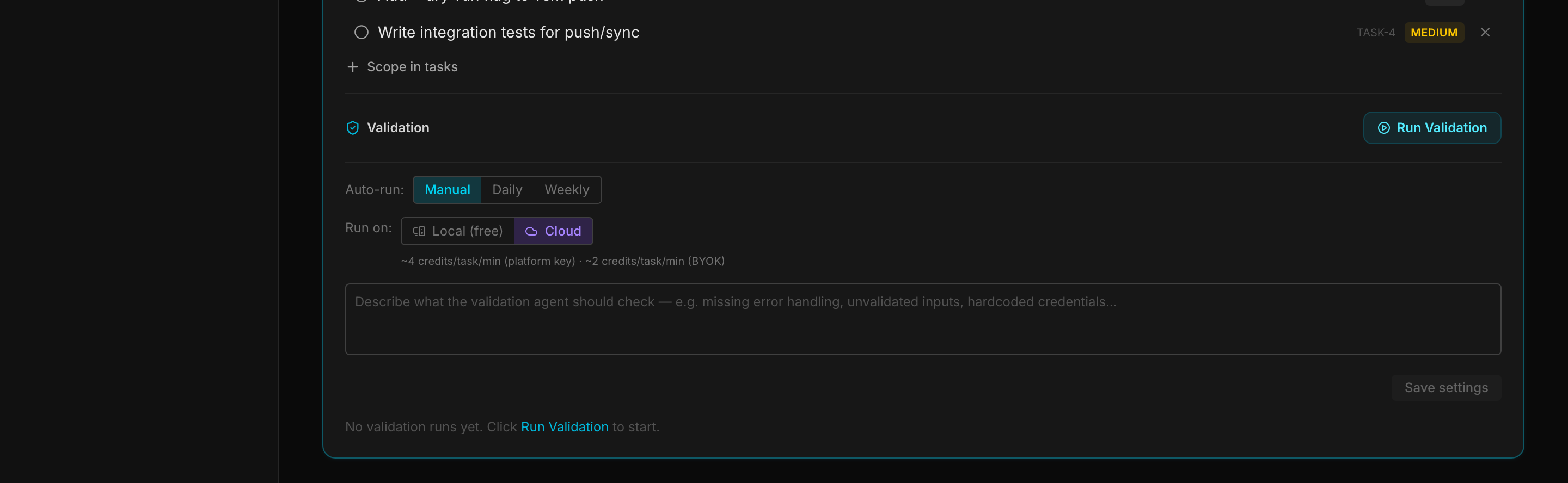Screen dimensions: 1568x483
Task: Follow the Run Validation link in empty state
Action: tap(564, 427)
